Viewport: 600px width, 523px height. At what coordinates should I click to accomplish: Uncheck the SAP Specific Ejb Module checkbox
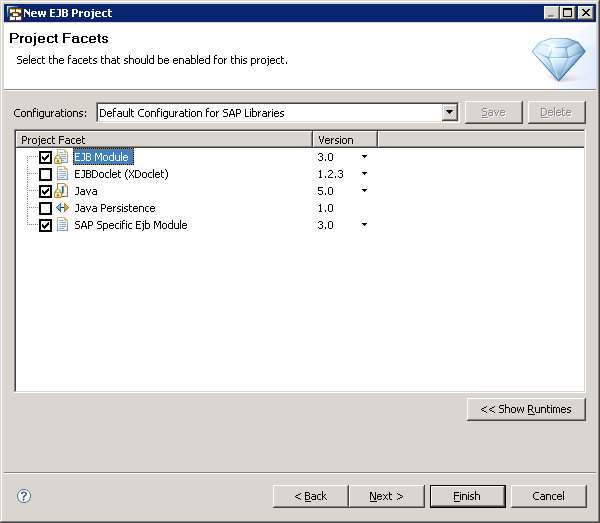[x=45, y=225]
